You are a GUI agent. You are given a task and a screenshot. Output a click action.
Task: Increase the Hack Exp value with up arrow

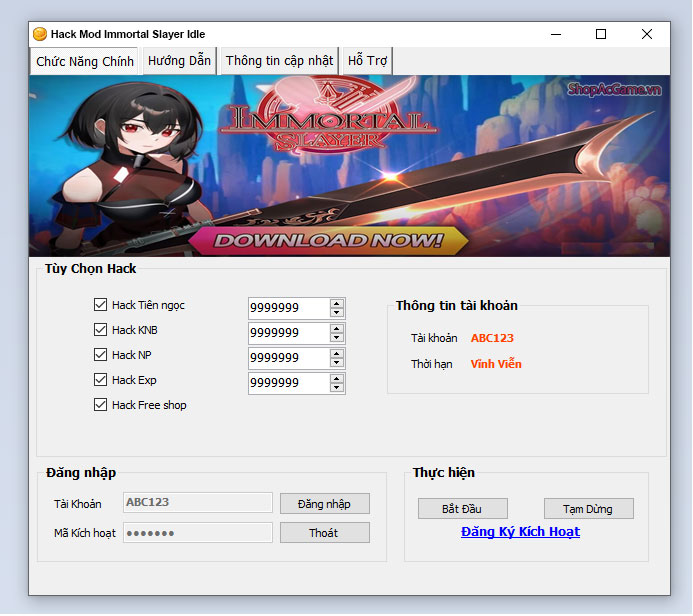tap(337, 379)
